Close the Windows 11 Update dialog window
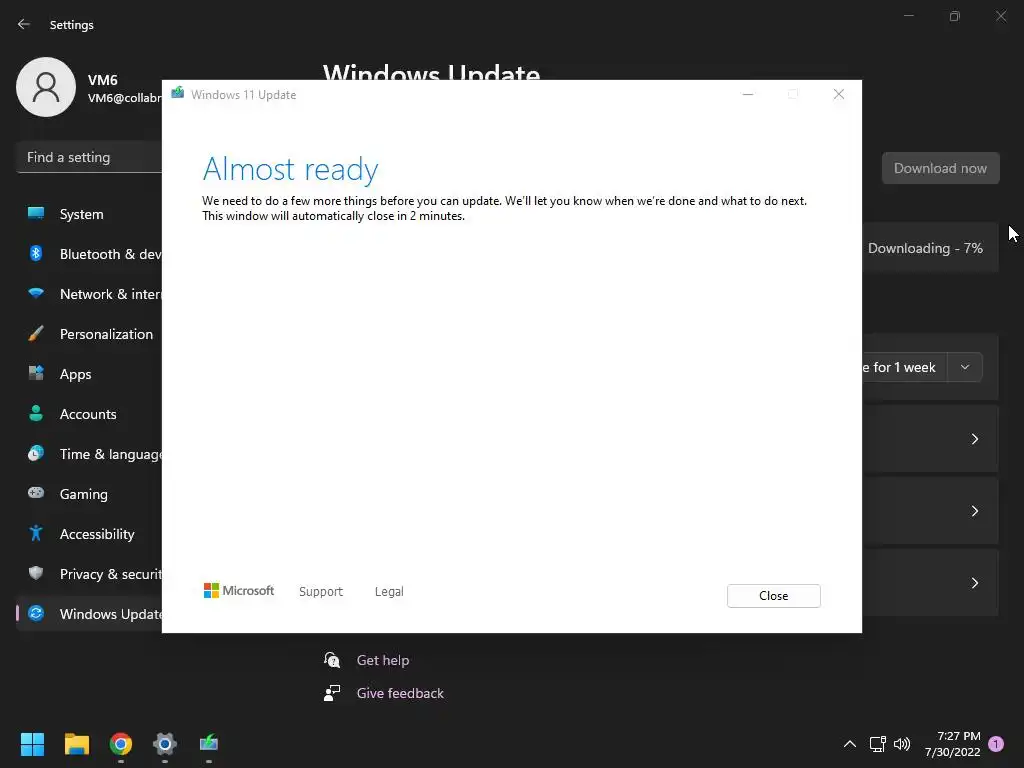 839,95
